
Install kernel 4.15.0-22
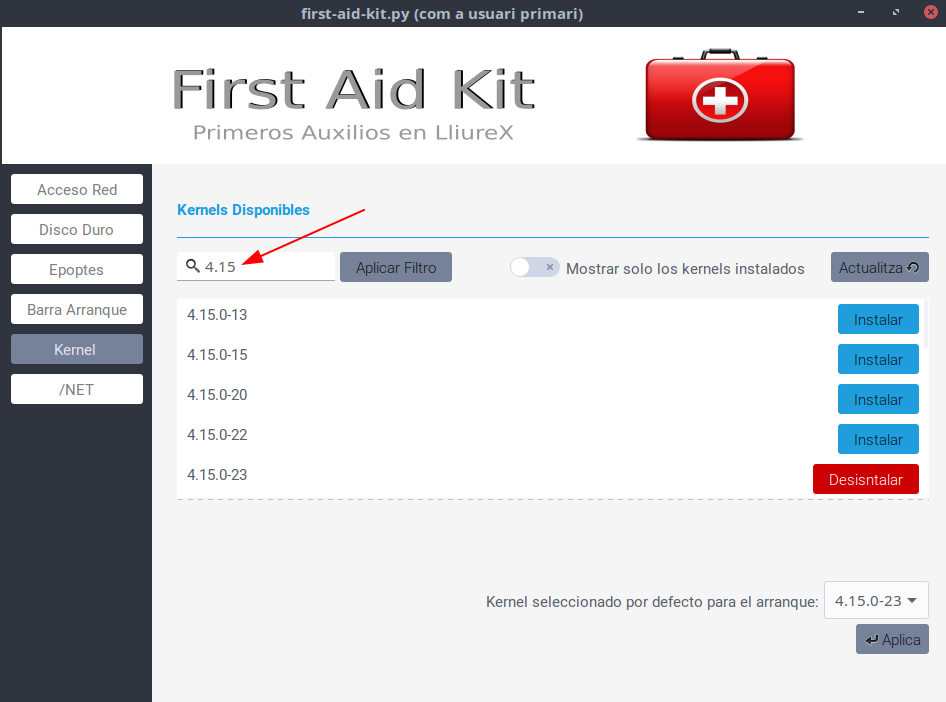pyautogui.click(x=878, y=439)
